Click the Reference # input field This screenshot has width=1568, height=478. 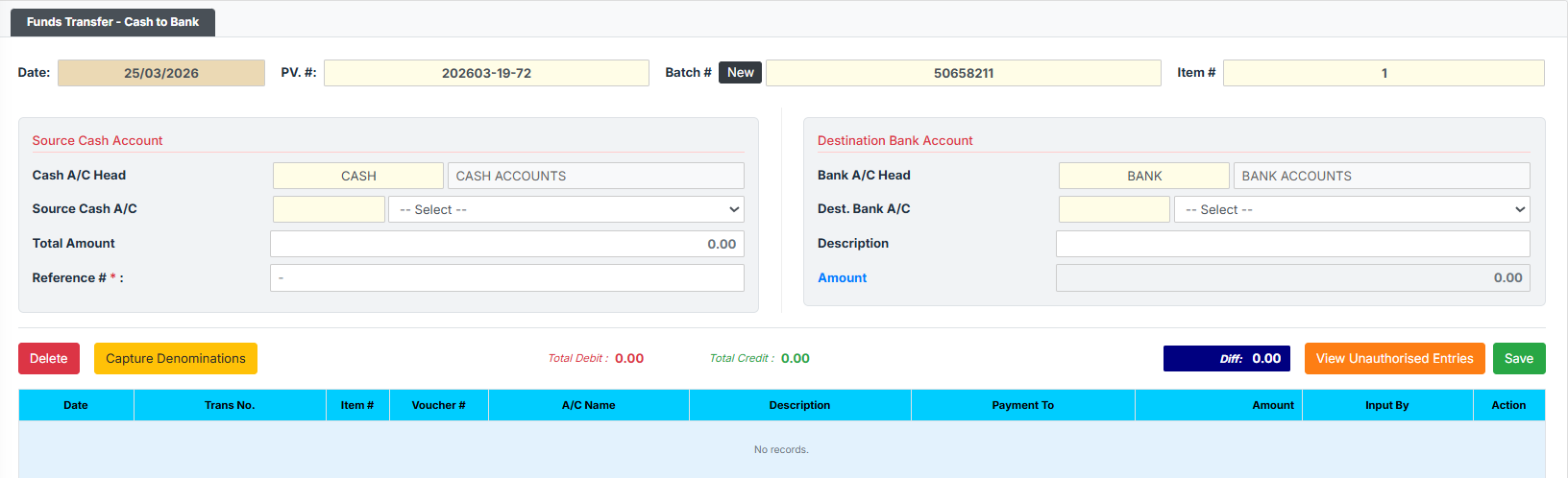pyautogui.click(x=506, y=278)
